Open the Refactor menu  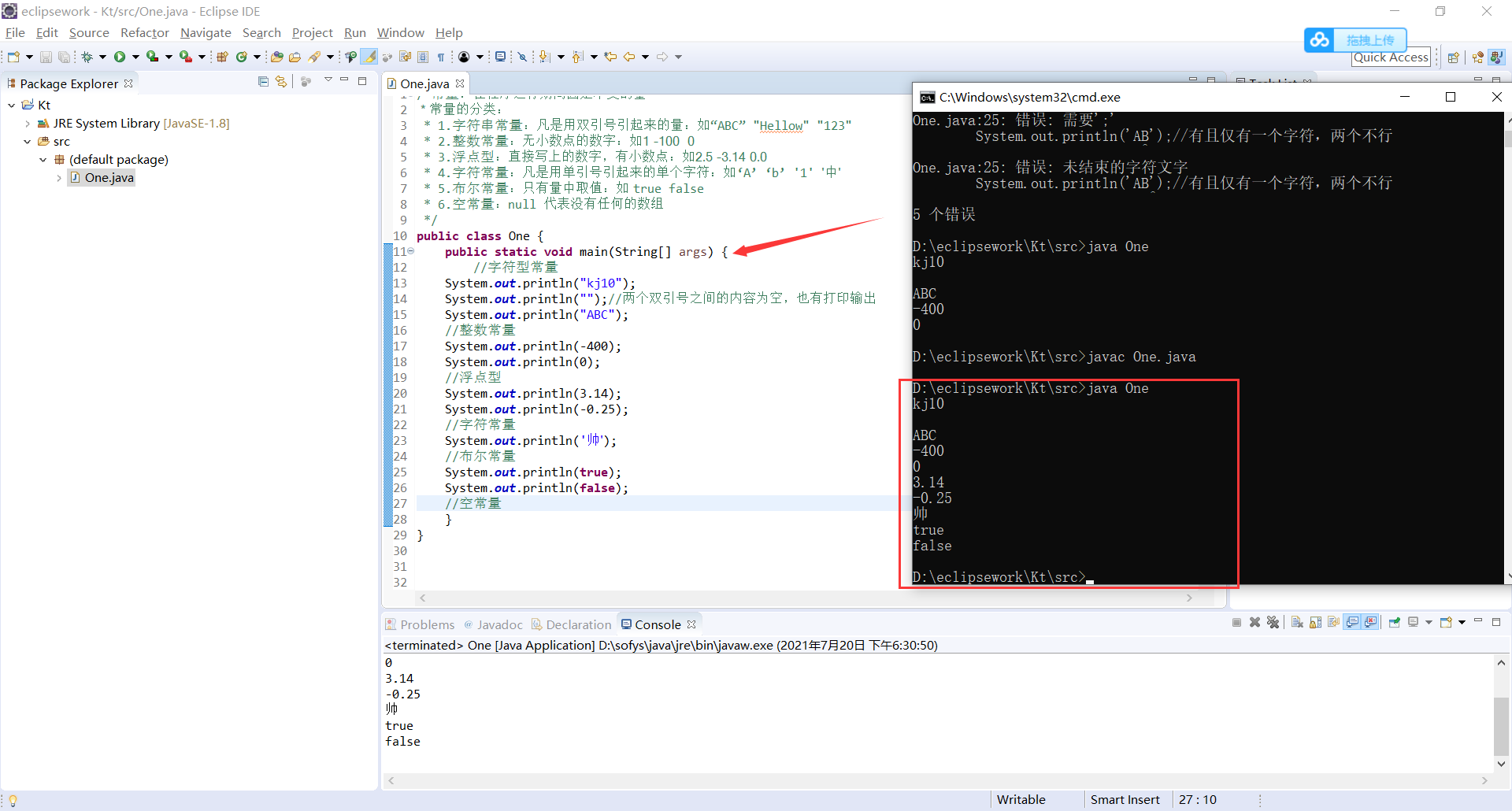(x=145, y=33)
